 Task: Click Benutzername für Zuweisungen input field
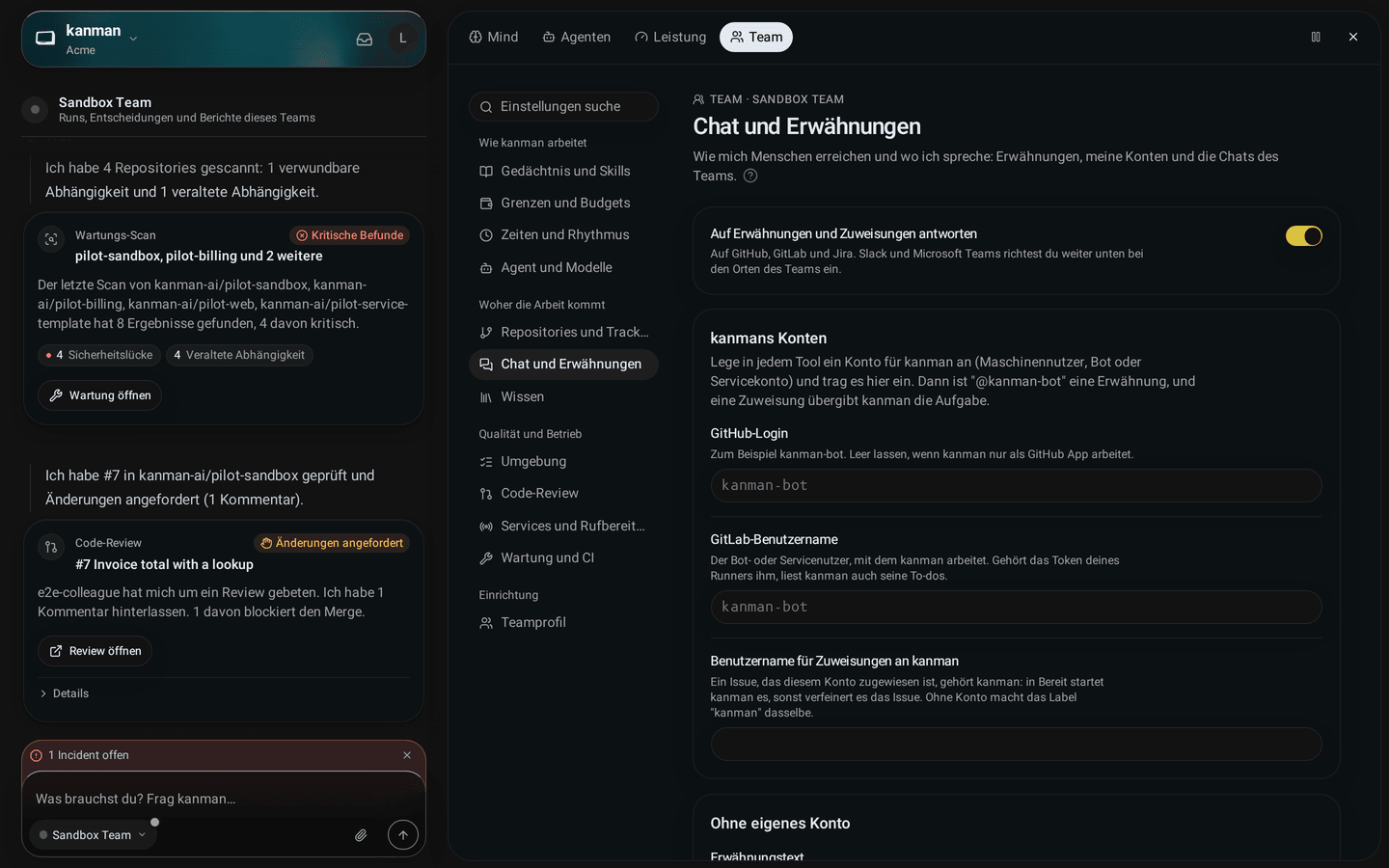pyautogui.click(x=1016, y=744)
